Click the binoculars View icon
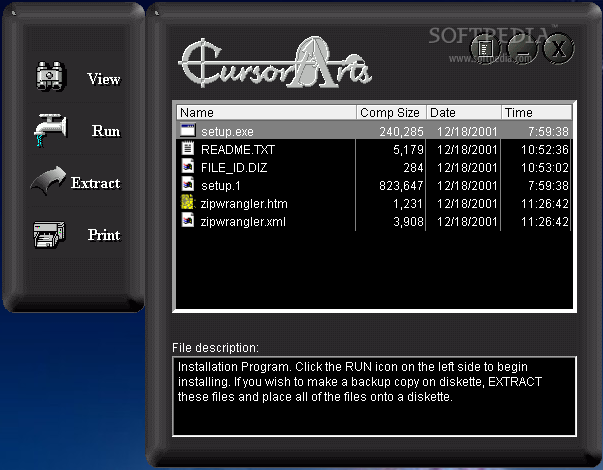The height and width of the screenshot is (470, 603). (50, 76)
